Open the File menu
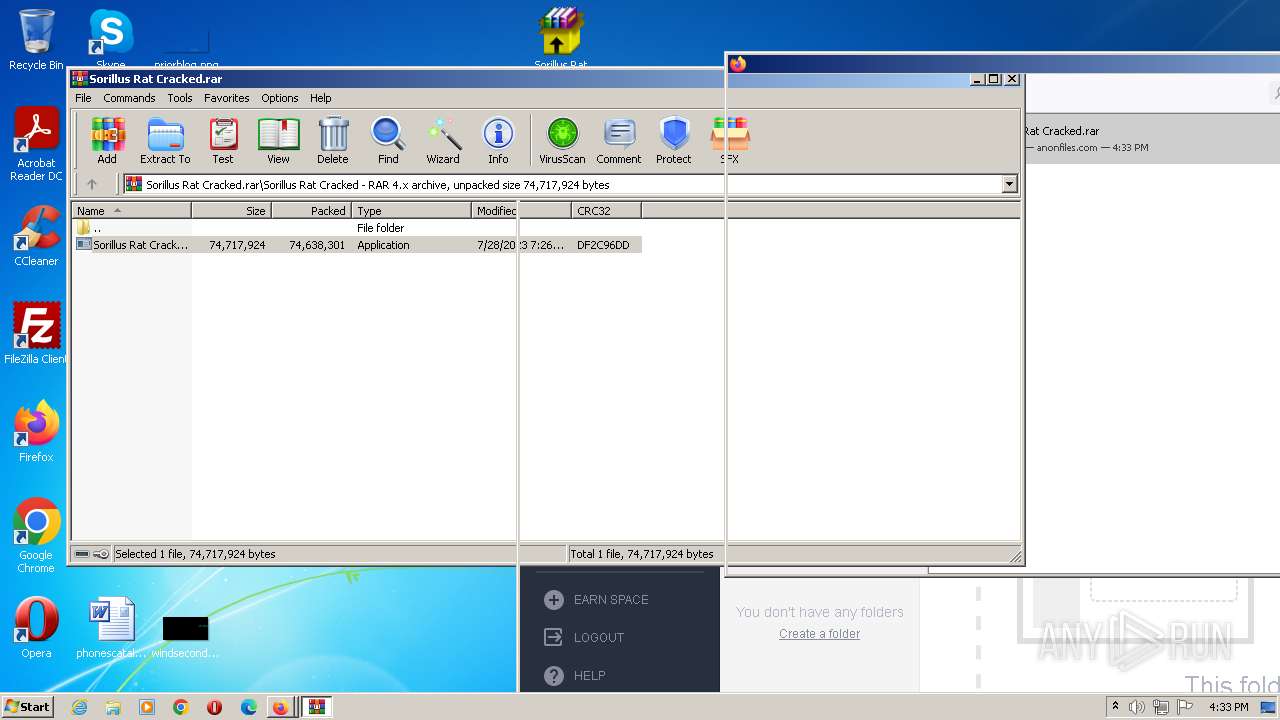The image size is (1280, 720). [x=83, y=98]
